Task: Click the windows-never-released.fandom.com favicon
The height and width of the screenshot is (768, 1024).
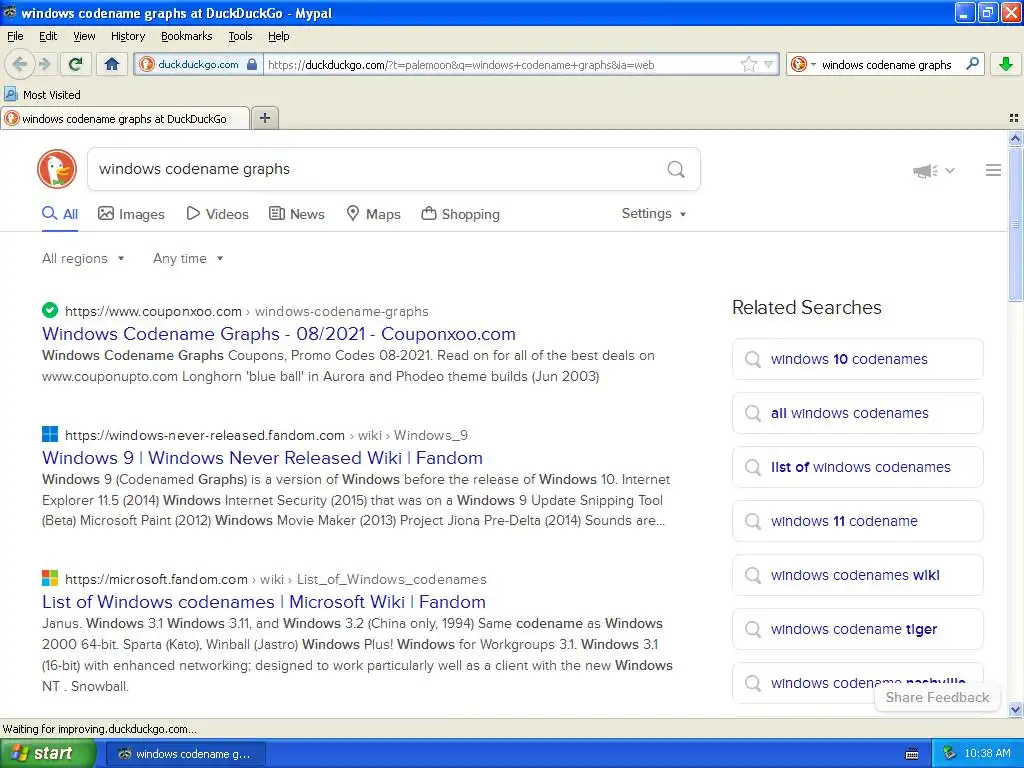Action: coord(50,434)
